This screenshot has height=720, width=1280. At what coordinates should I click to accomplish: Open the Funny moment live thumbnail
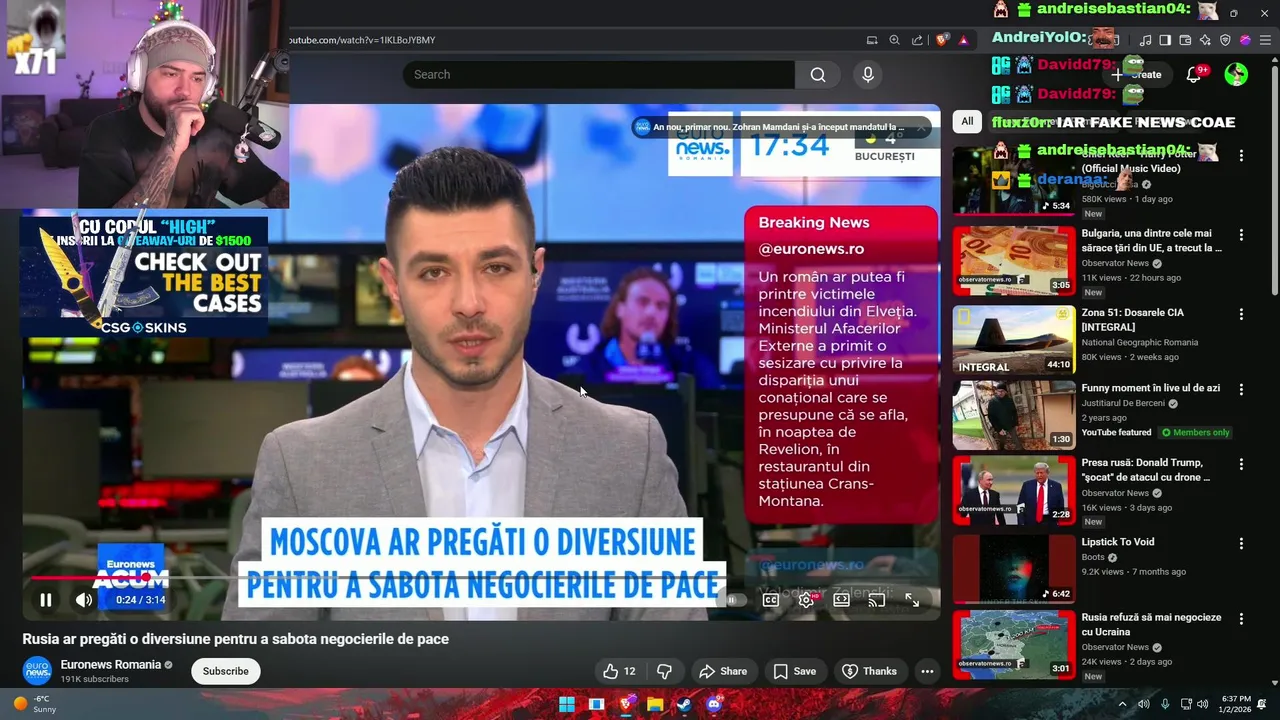point(1013,415)
